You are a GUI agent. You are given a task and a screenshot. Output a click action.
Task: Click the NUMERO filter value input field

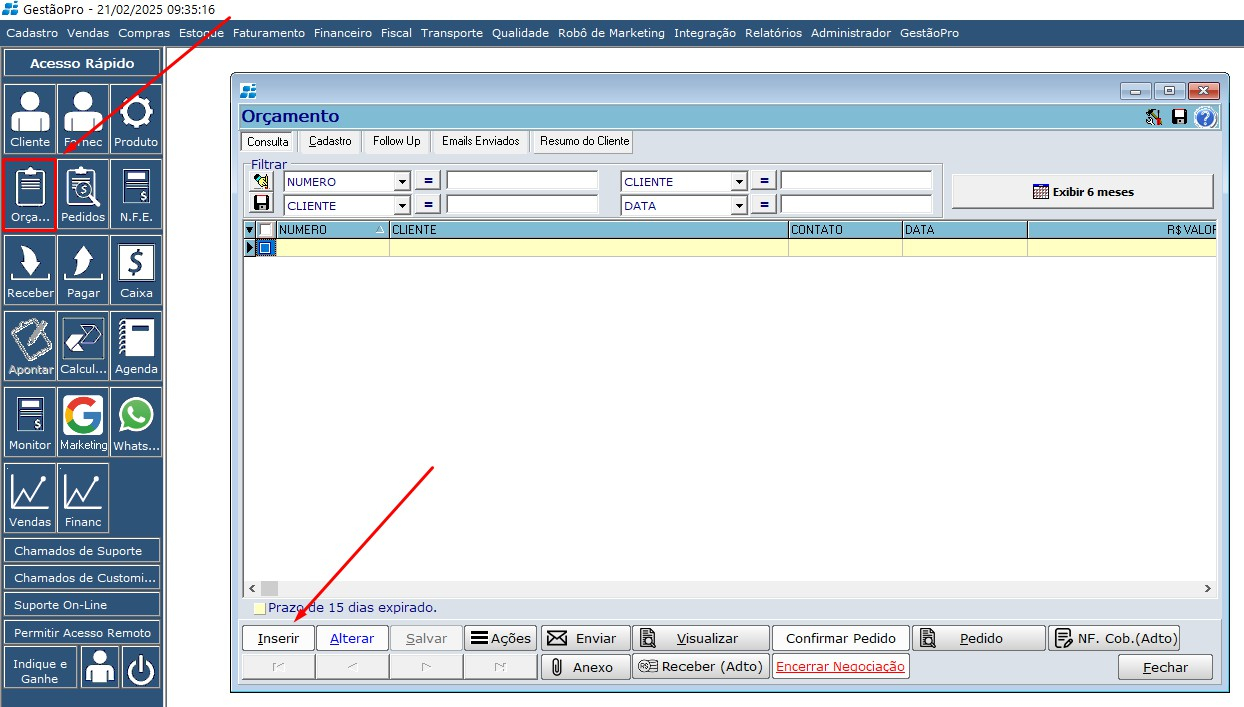click(x=522, y=182)
